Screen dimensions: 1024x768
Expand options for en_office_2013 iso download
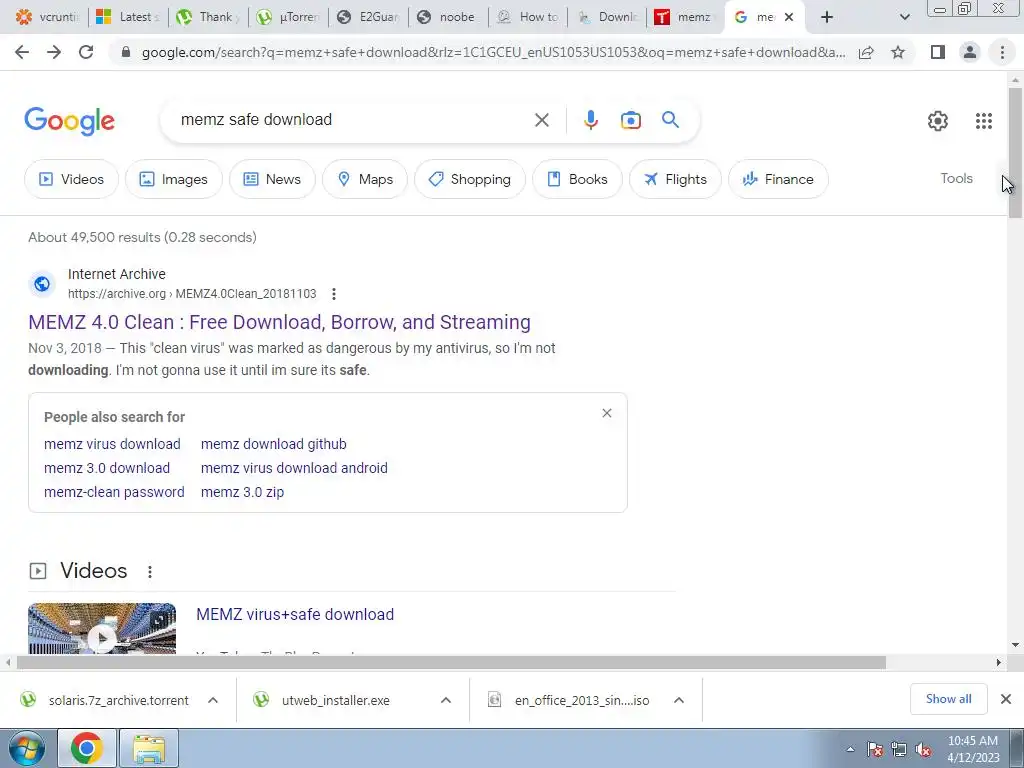pos(679,700)
